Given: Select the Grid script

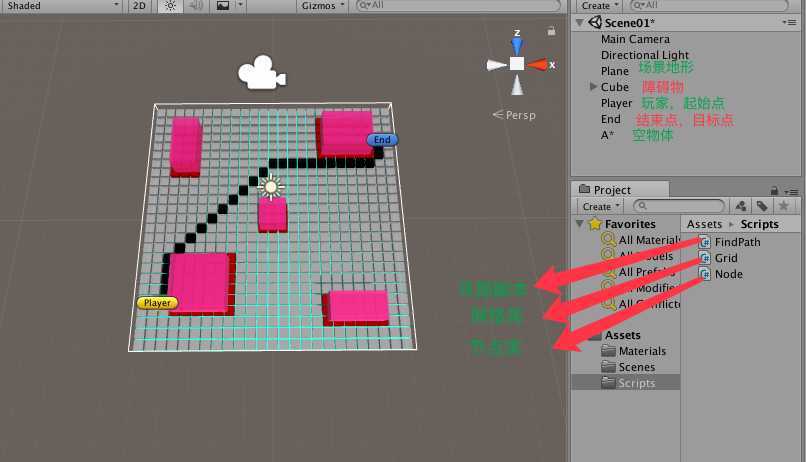Looking at the screenshot, I should (726, 257).
